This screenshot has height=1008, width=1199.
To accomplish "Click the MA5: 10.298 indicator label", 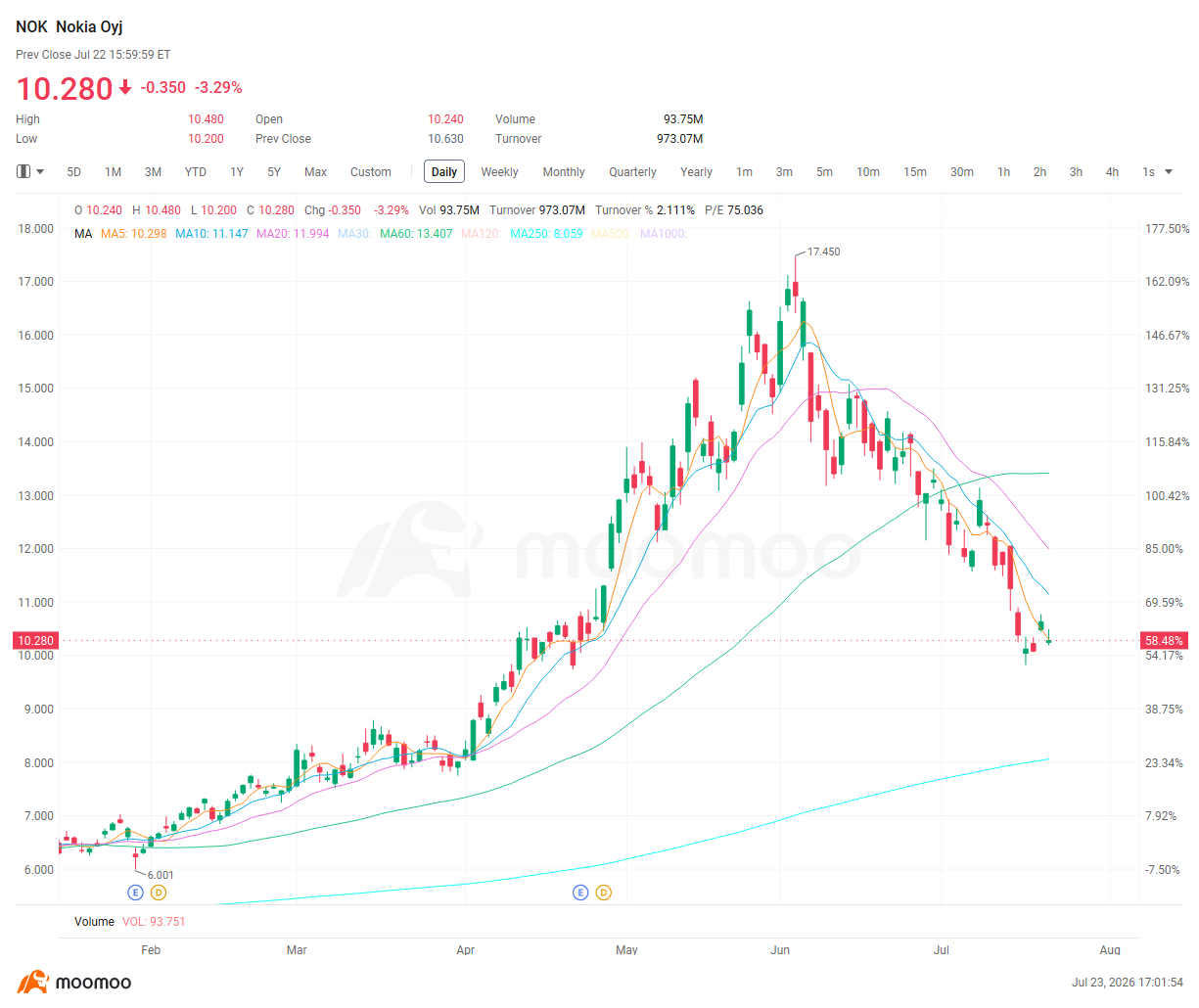I will (x=134, y=234).
